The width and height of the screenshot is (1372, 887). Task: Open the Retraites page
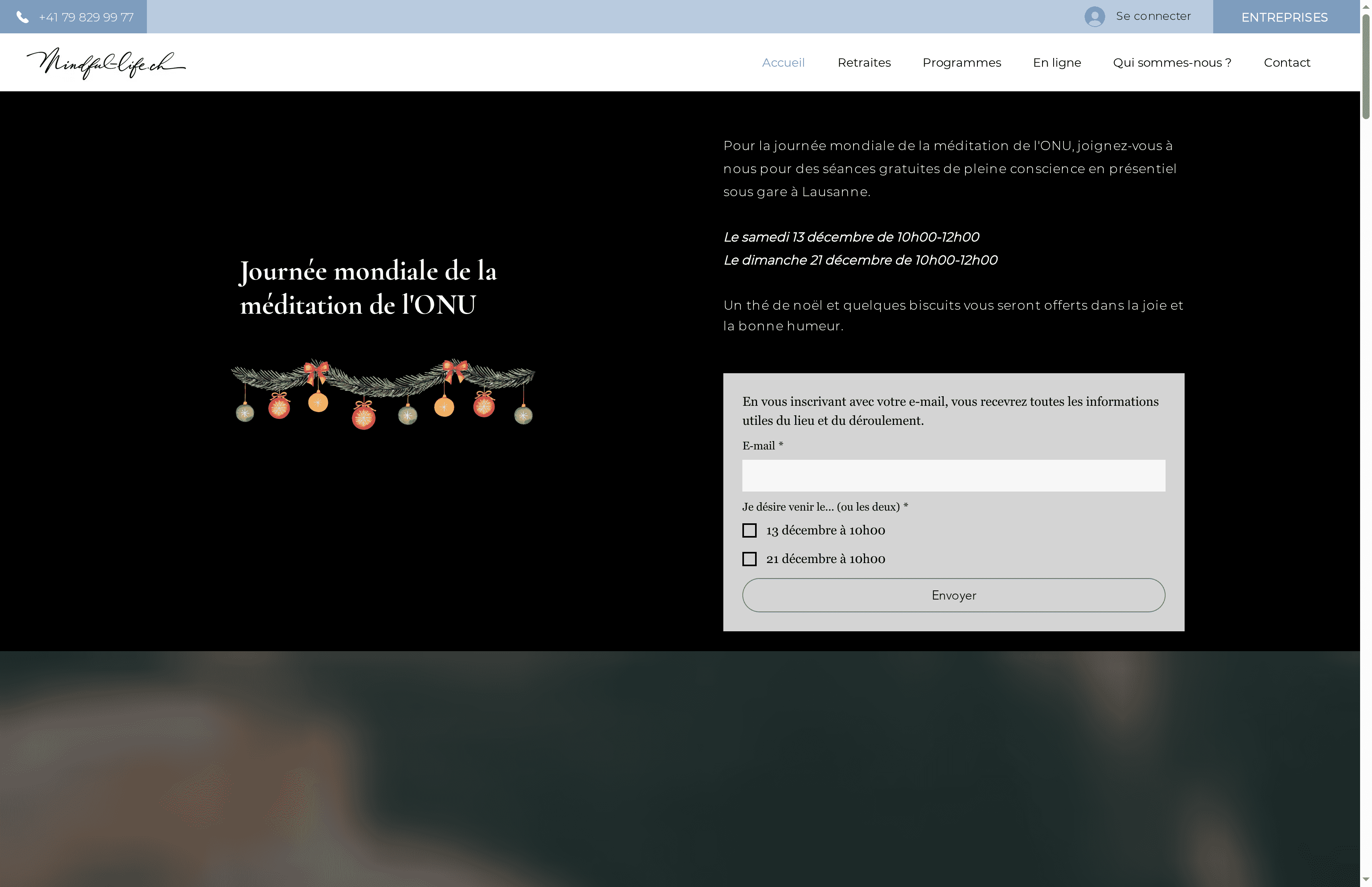[x=864, y=62]
